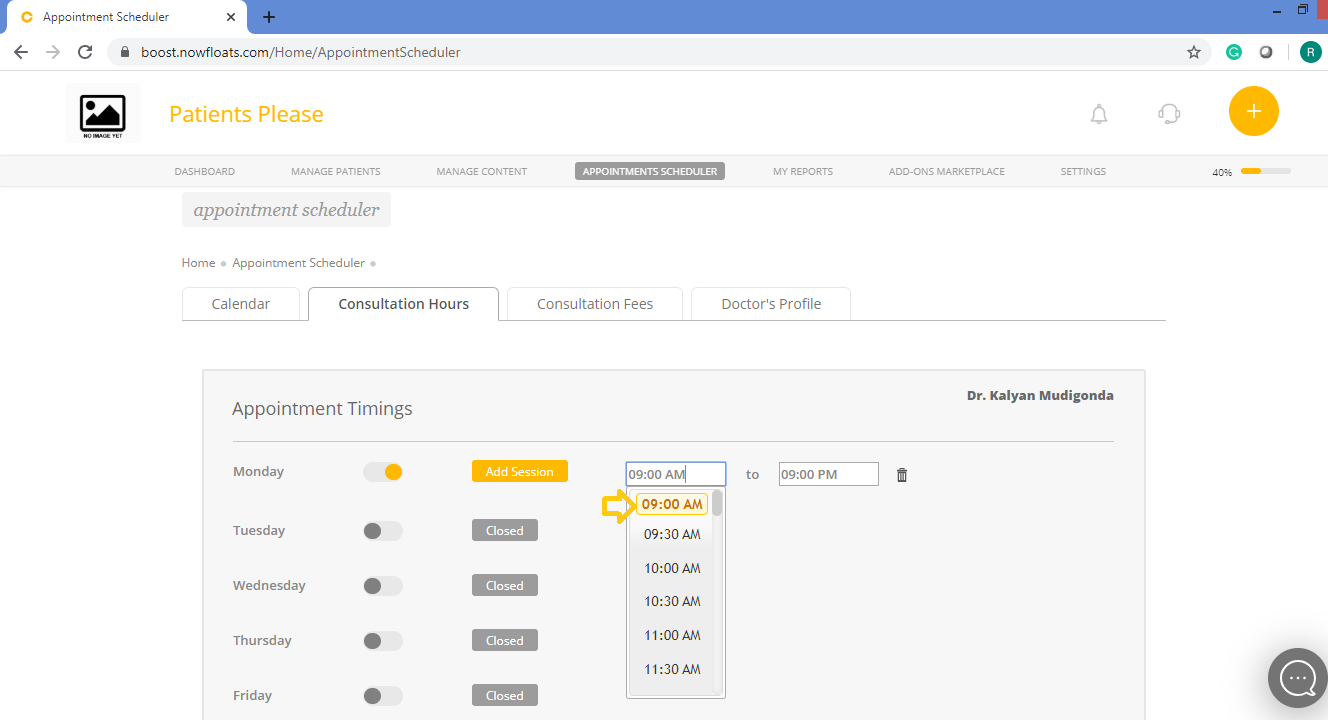Click the Appointment Scheduler breadcrumb
The image size is (1328, 720).
[298, 263]
